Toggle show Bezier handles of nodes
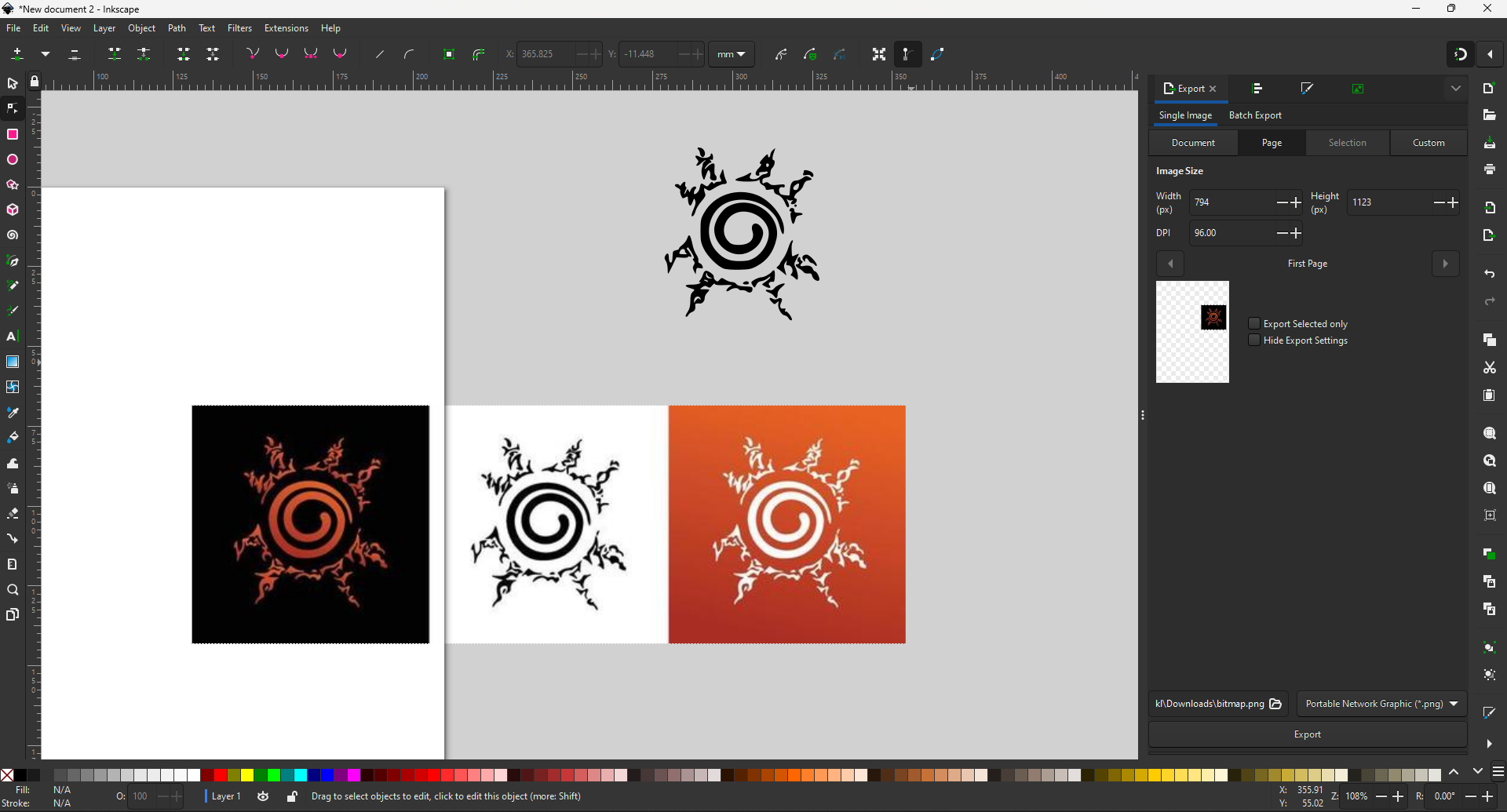 pos(907,54)
